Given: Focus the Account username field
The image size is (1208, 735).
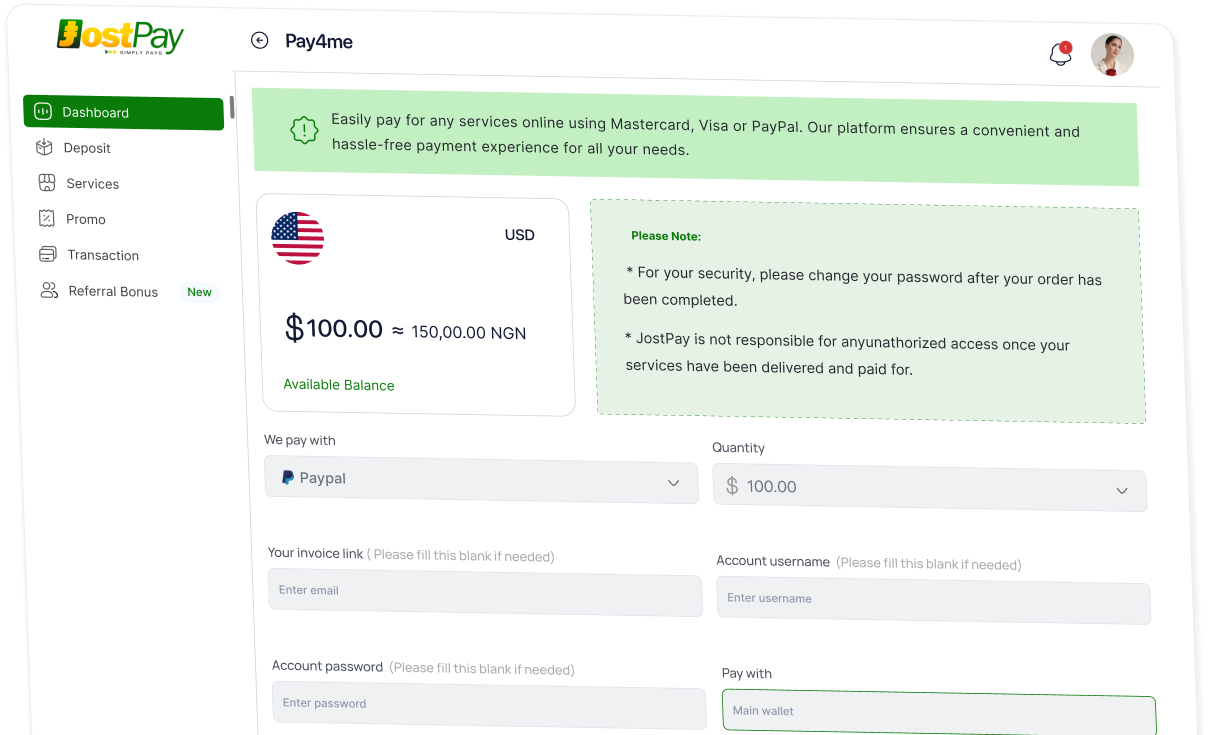Looking at the screenshot, I should pos(933,601).
